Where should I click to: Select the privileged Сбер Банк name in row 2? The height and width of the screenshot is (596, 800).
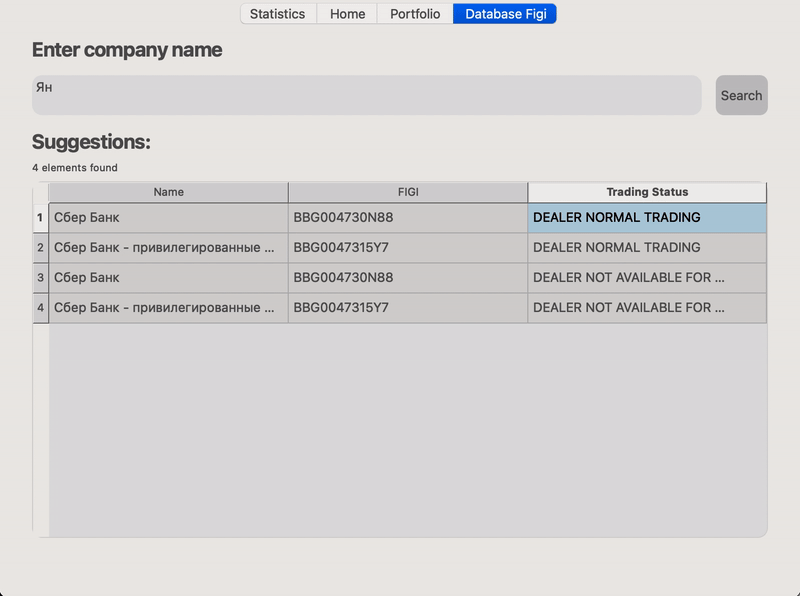tap(168, 248)
